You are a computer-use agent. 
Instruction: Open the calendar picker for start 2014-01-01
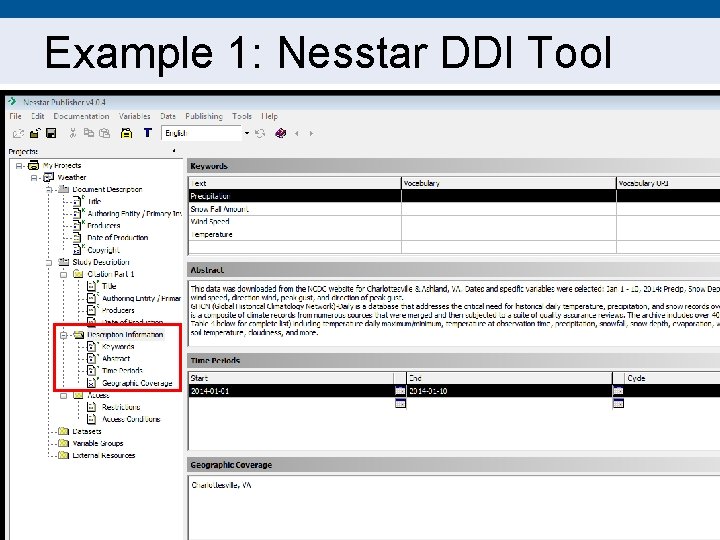point(400,391)
